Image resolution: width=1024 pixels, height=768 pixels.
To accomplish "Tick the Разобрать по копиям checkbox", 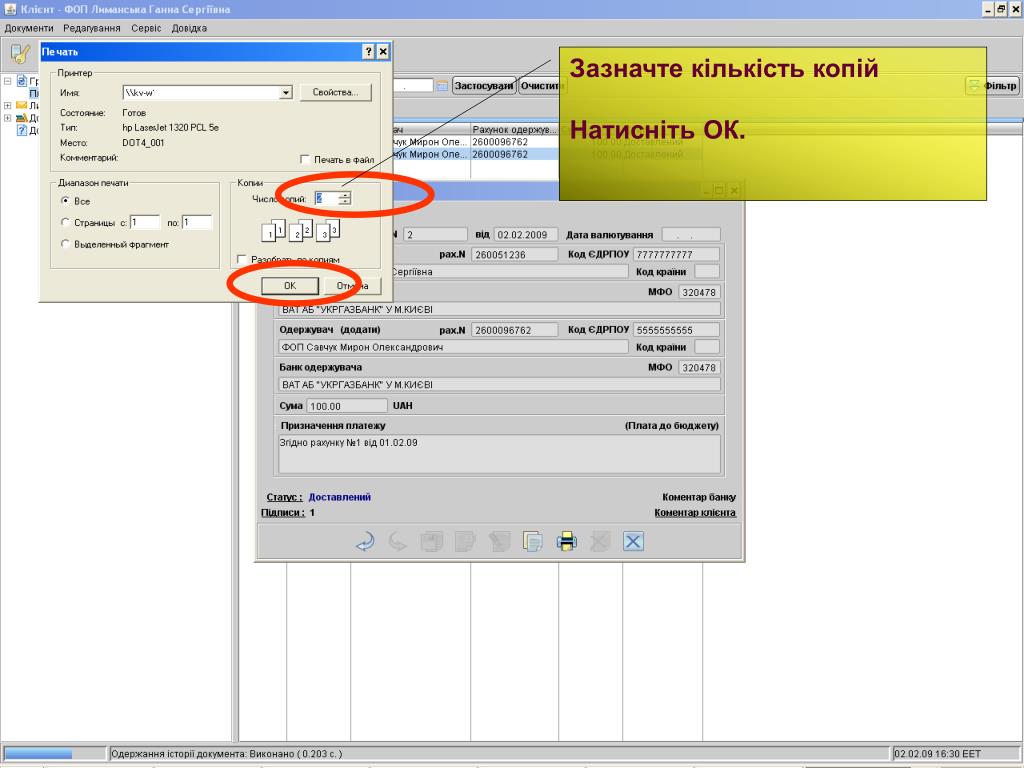I will [x=242, y=259].
